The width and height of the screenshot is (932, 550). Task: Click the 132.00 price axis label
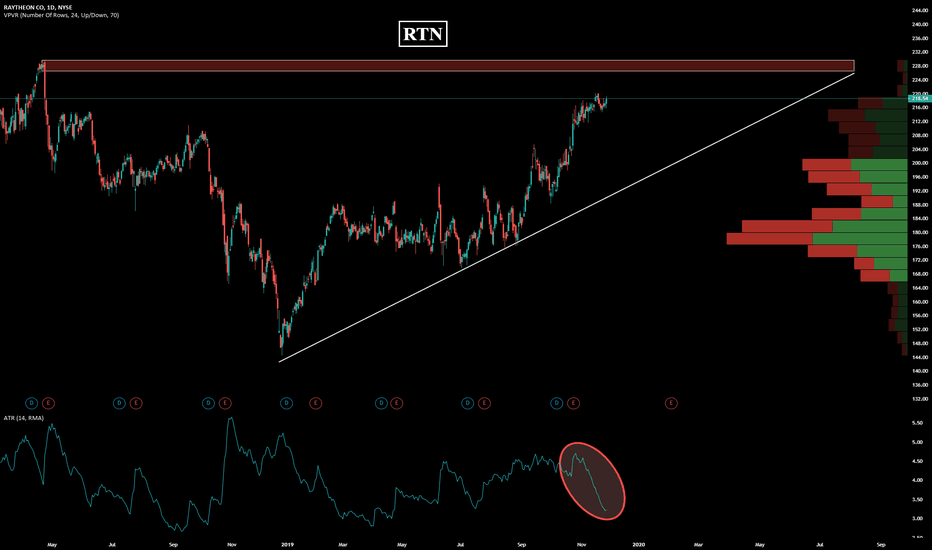920,399
